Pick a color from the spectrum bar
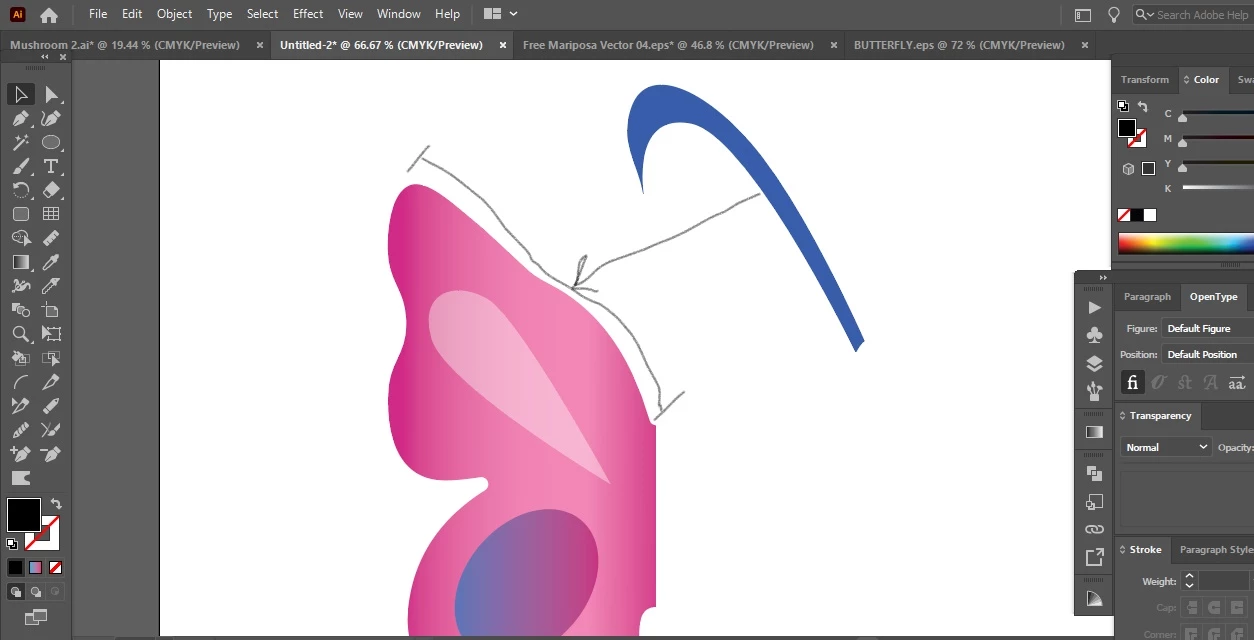 click(1185, 243)
